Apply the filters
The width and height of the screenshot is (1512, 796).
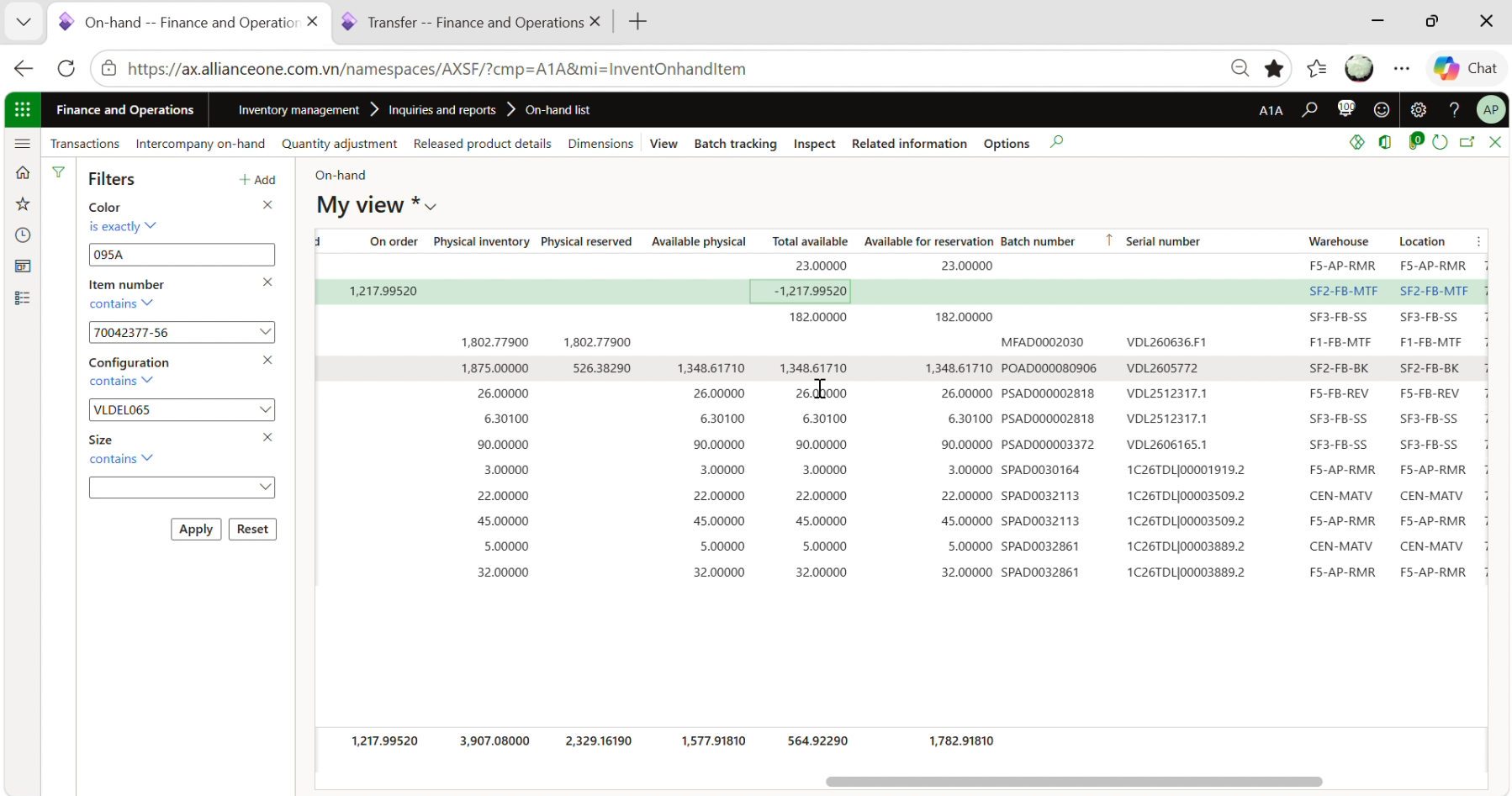point(196,530)
